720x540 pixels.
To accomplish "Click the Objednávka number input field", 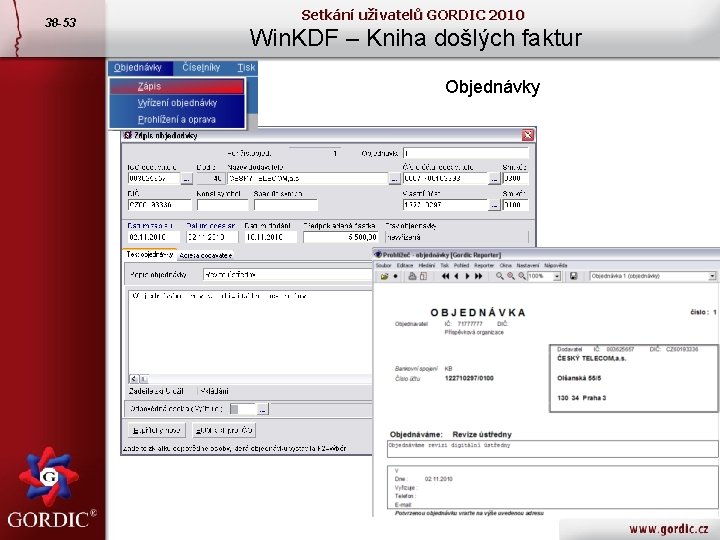I will click(x=466, y=153).
